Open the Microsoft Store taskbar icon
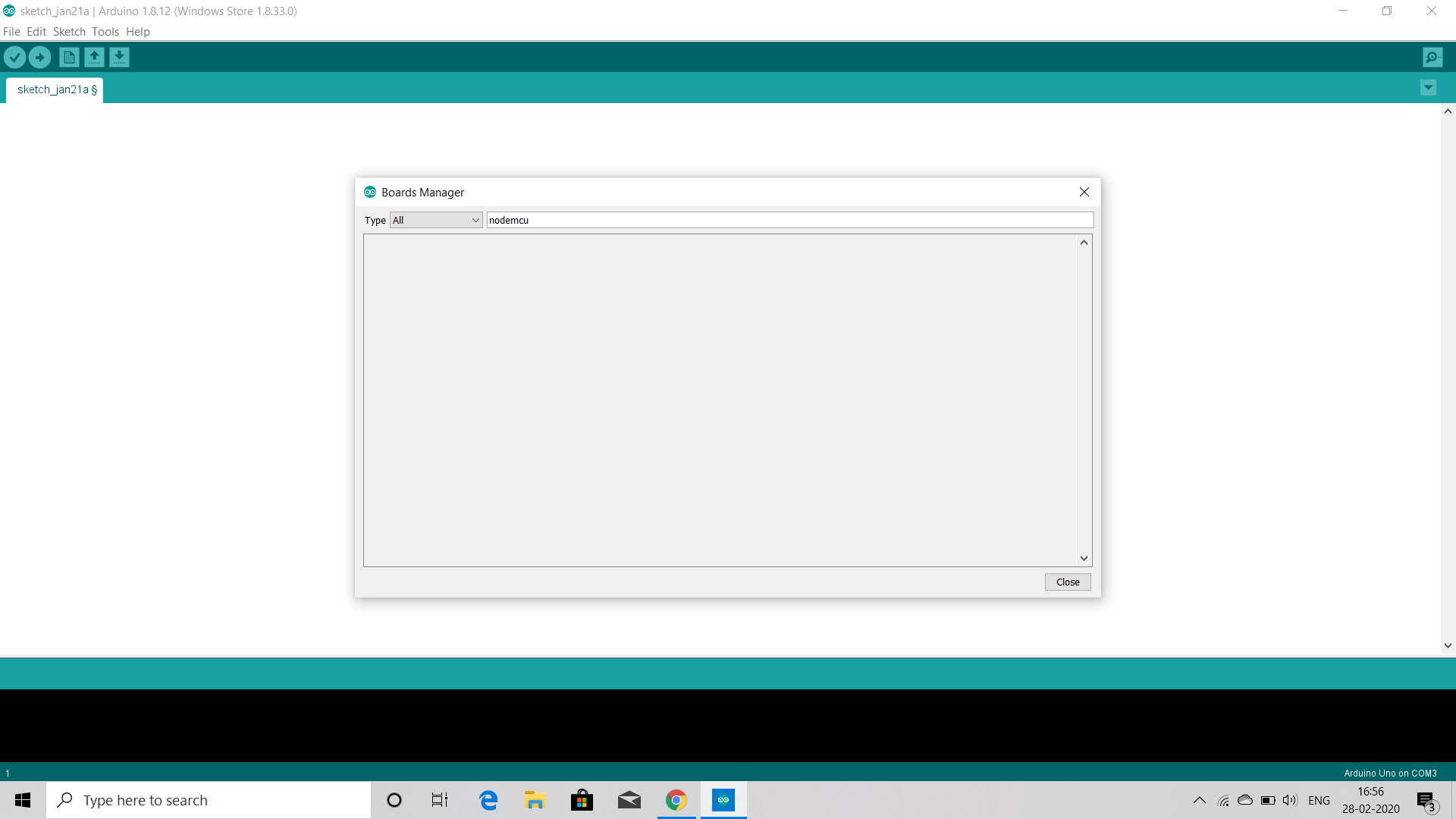Image resolution: width=1456 pixels, height=819 pixels. [x=582, y=800]
